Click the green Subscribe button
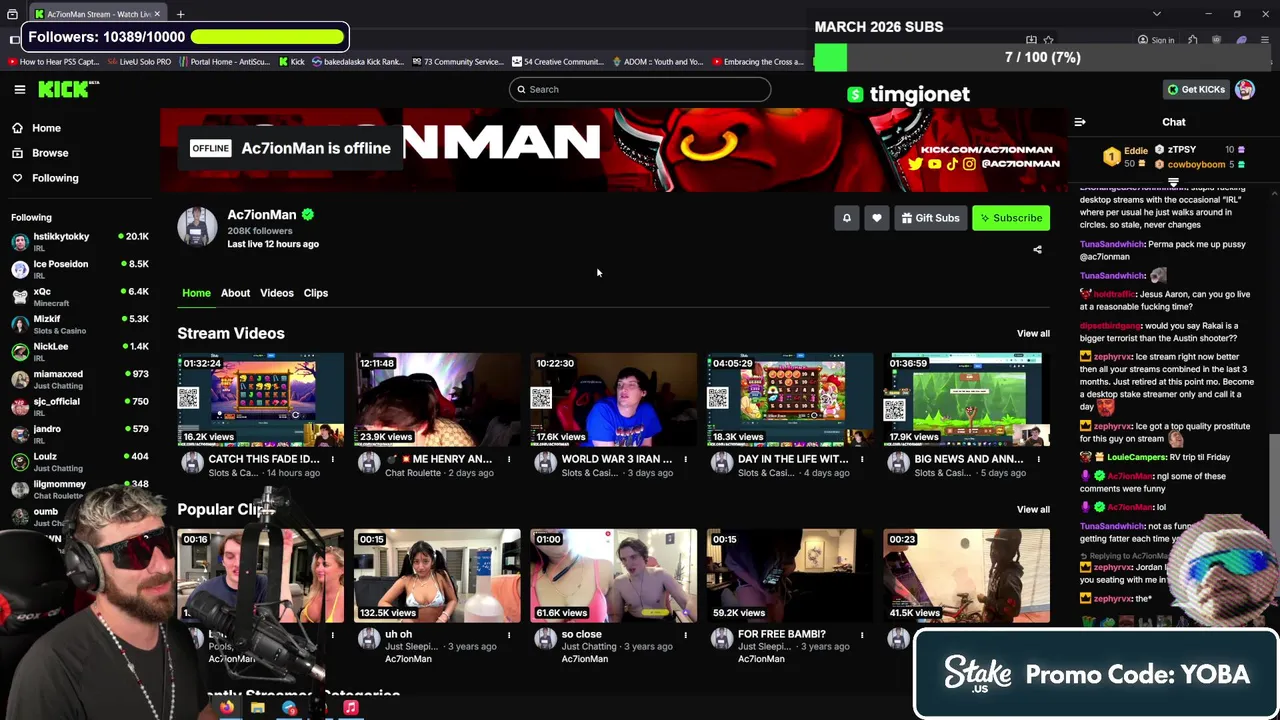Screen dimensions: 1280x720 [1011, 218]
